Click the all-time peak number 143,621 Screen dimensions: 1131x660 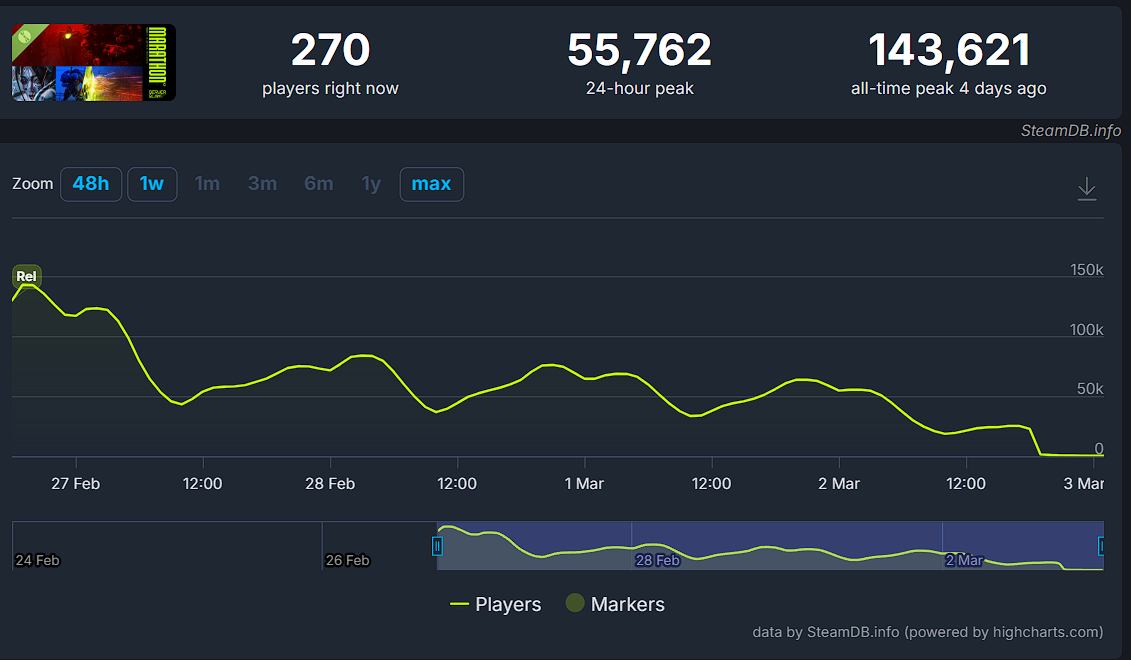click(x=948, y=50)
